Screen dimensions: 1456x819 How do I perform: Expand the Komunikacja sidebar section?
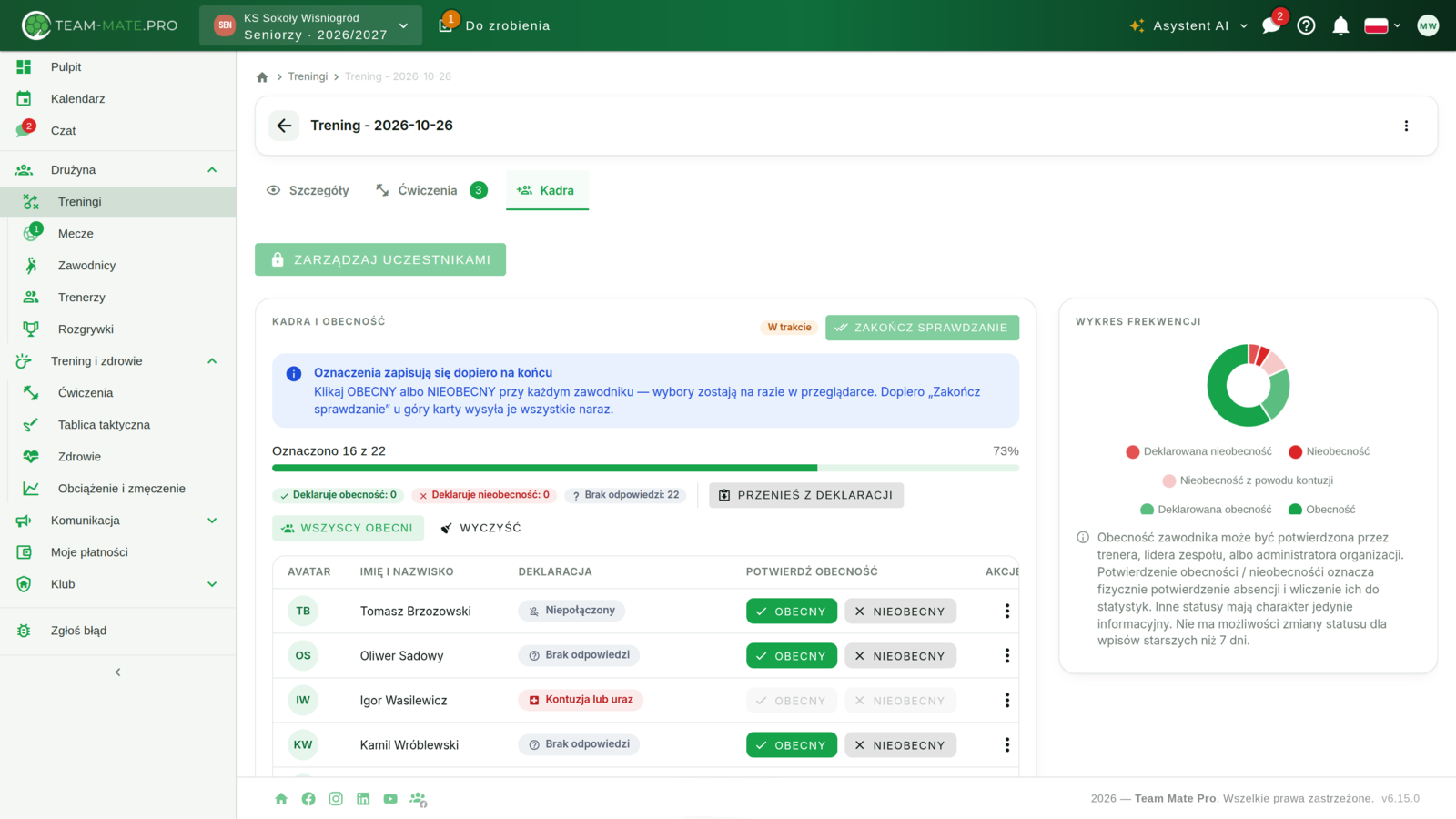(118, 521)
